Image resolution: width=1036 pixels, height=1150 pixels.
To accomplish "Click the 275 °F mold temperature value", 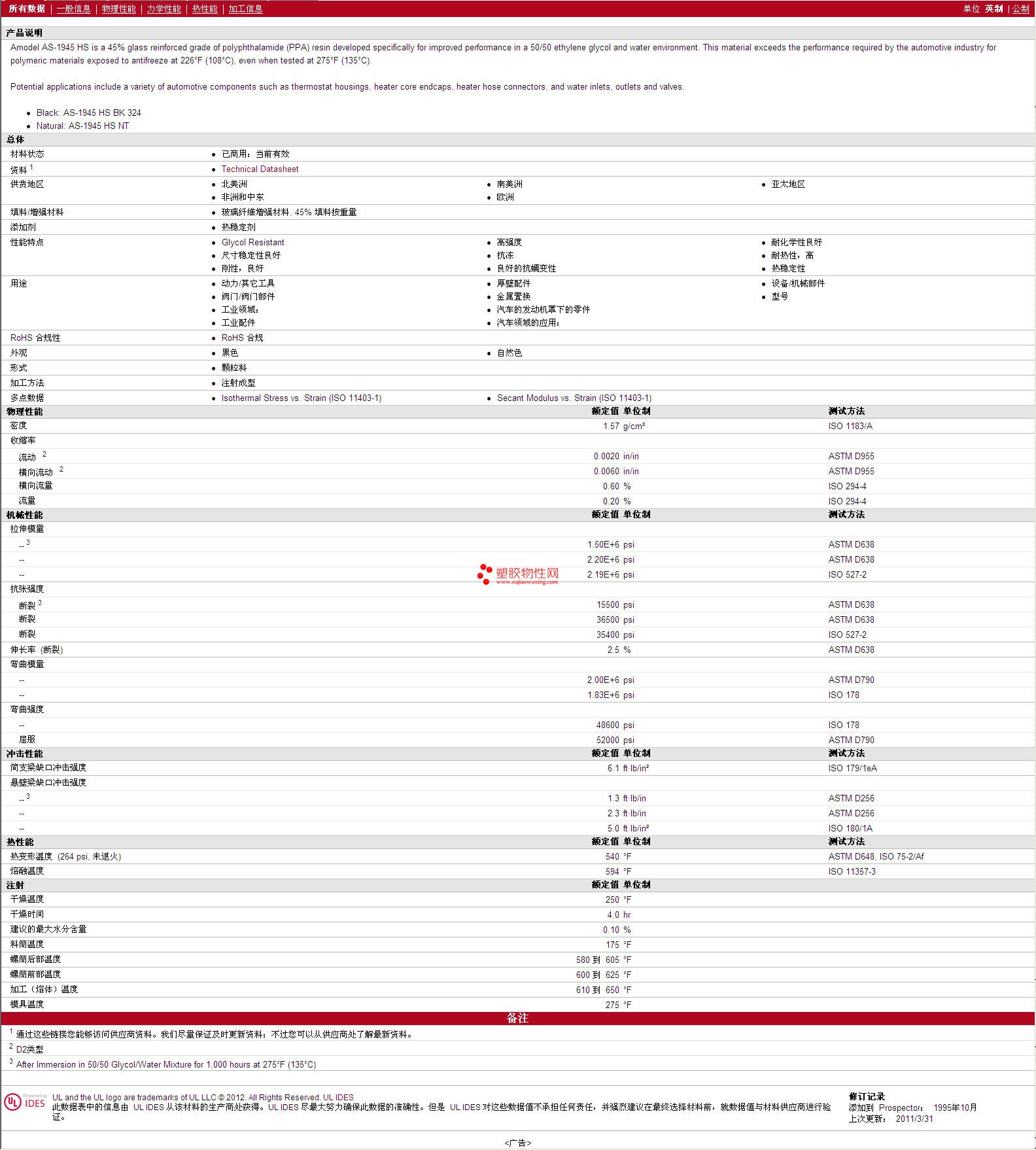I will (619, 1005).
